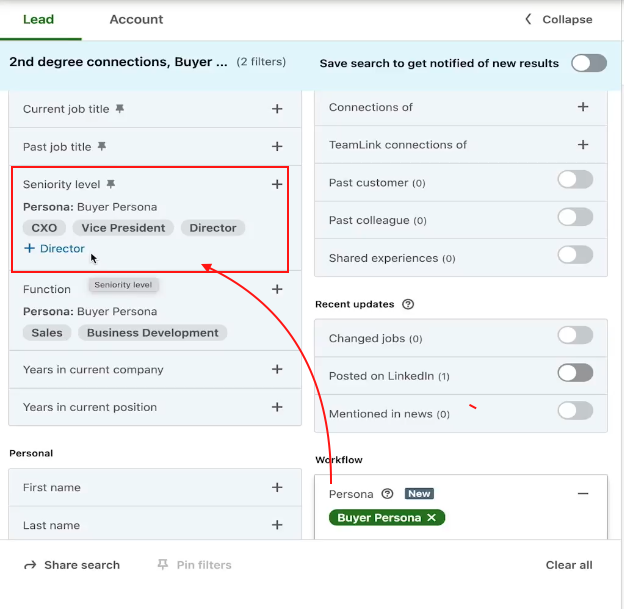
Task: Select the Lead tab
Action: pyautogui.click(x=38, y=19)
